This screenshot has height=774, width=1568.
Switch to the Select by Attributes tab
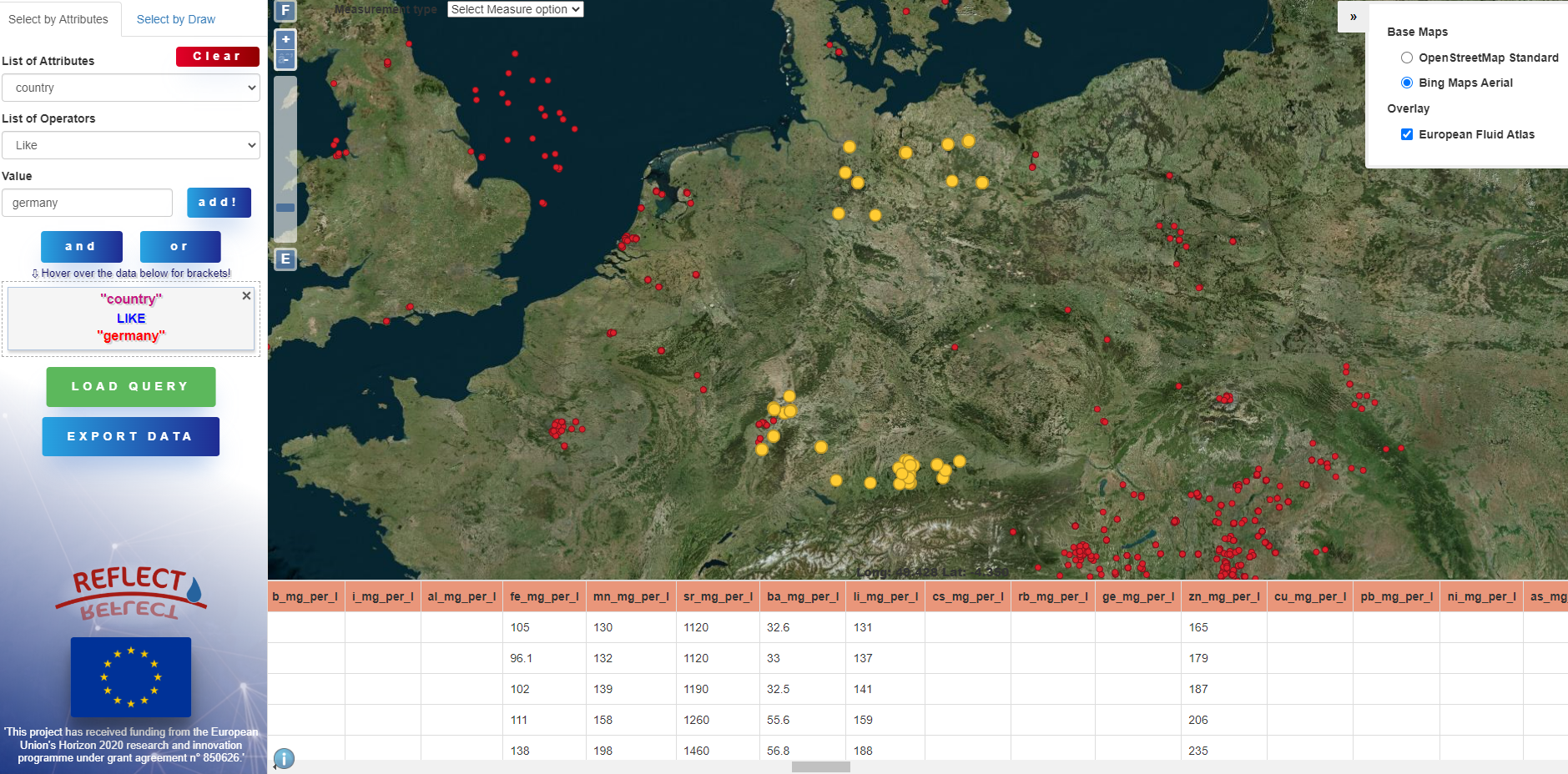58,18
